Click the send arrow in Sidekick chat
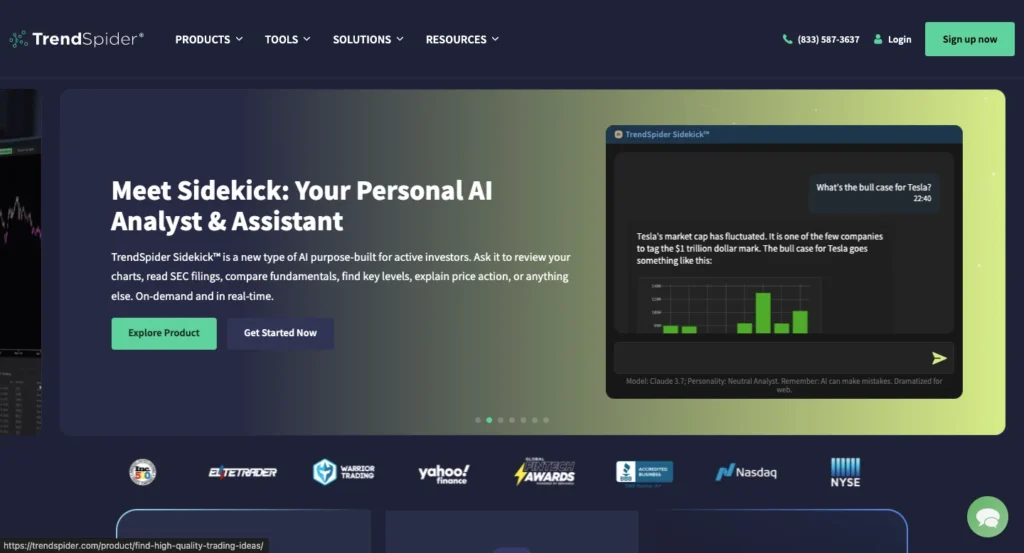 (x=938, y=358)
